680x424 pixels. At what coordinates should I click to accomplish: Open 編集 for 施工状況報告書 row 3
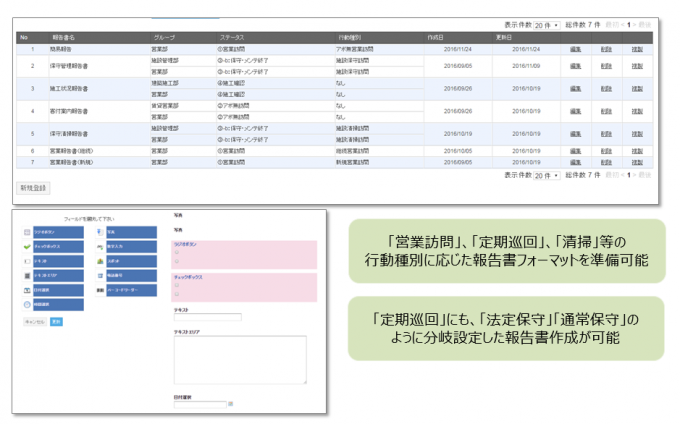575,89
